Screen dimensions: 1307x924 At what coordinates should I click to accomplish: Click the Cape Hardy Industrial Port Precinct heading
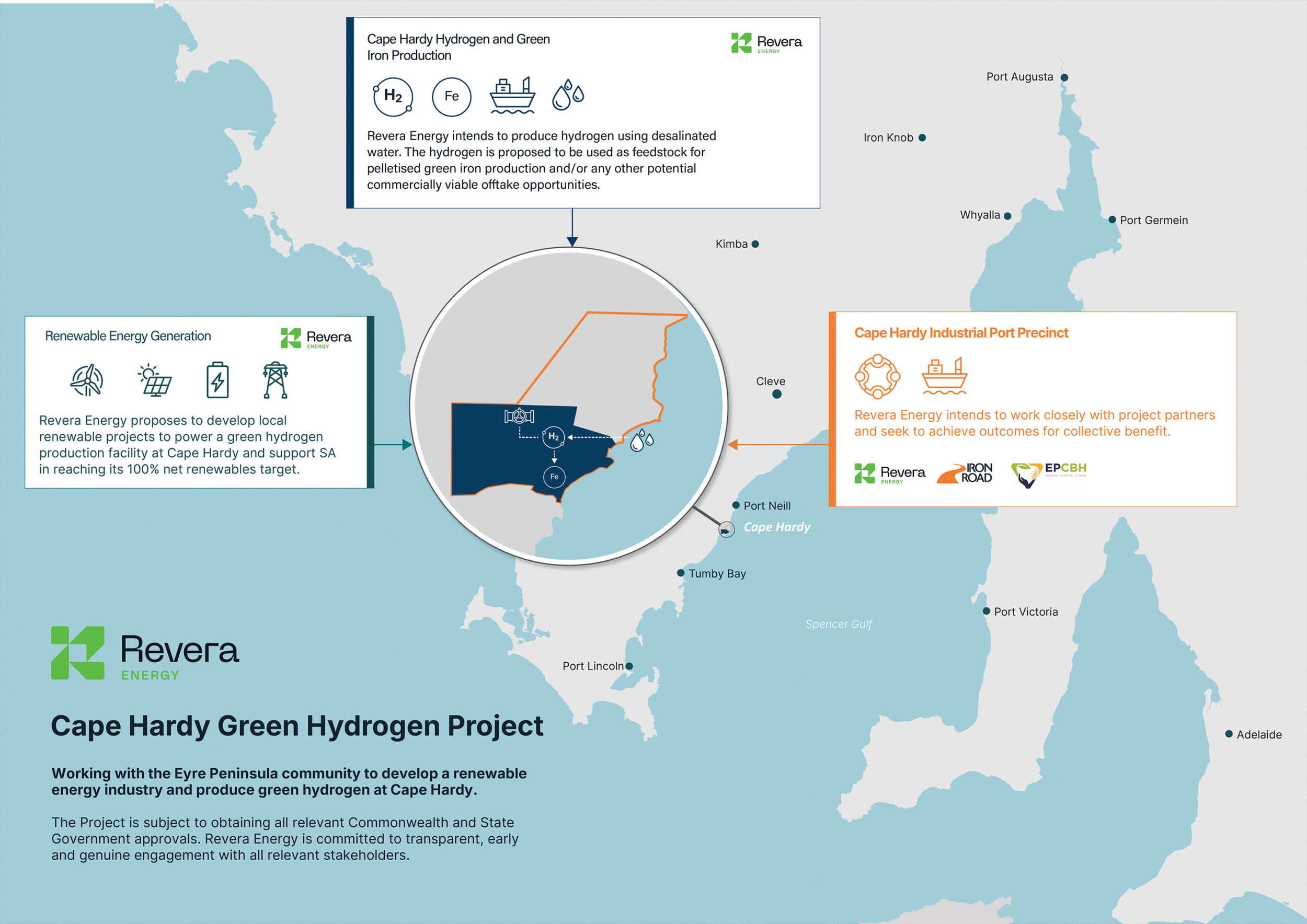point(961,333)
